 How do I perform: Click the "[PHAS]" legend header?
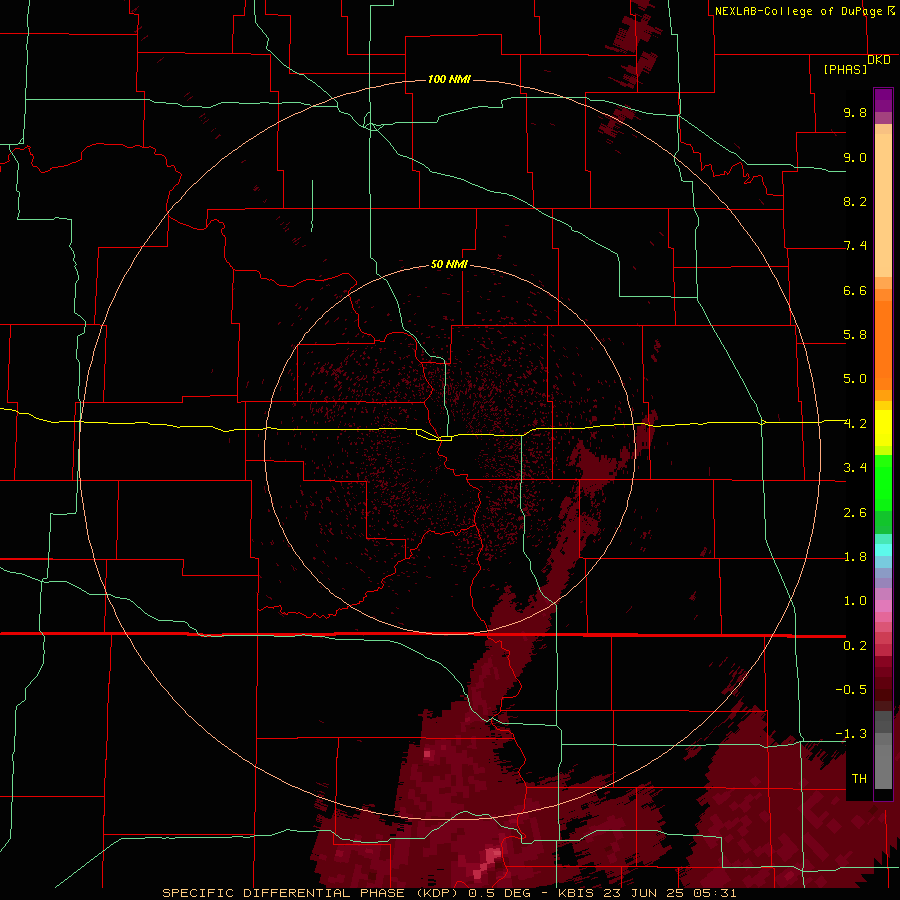(845, 69)
